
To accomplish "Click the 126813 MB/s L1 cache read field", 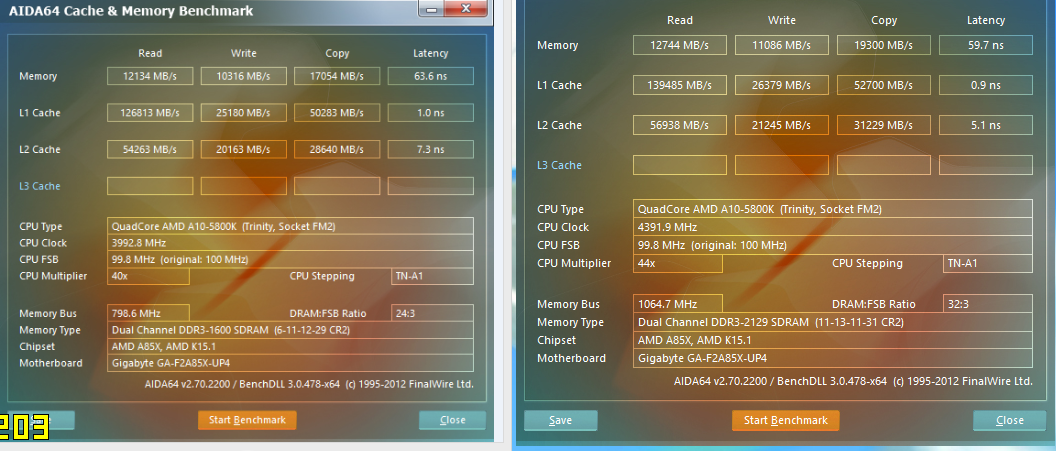I will [x=150, y=112].
